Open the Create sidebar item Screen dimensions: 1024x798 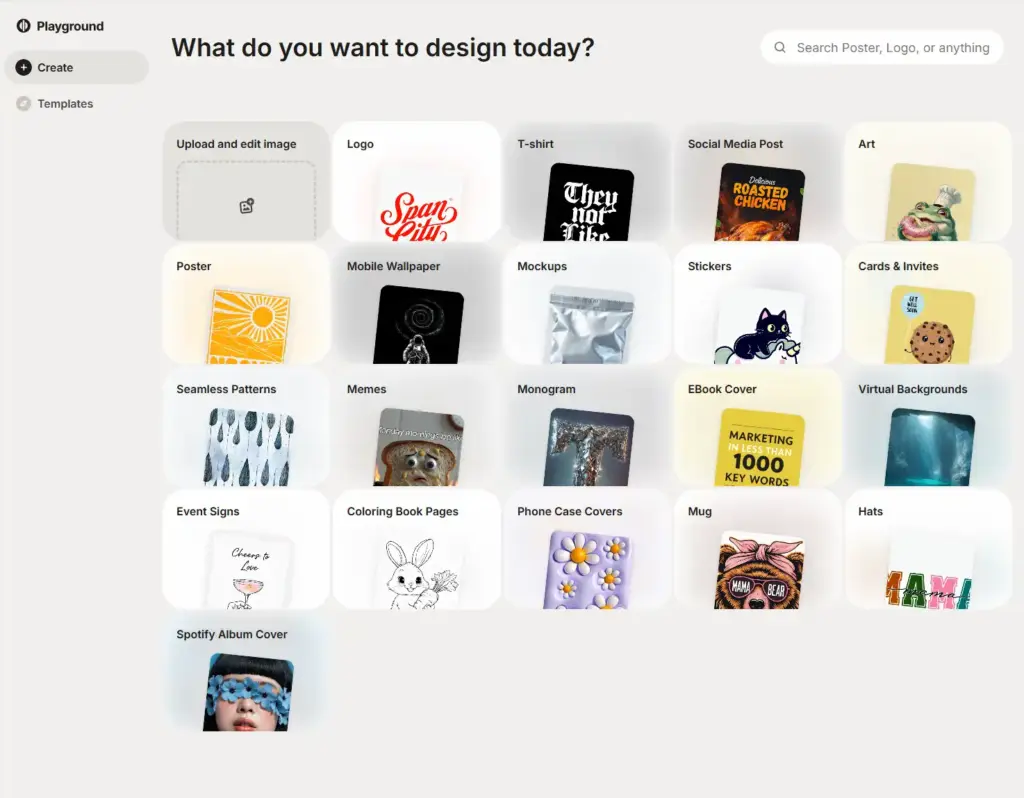pos(76,67)
